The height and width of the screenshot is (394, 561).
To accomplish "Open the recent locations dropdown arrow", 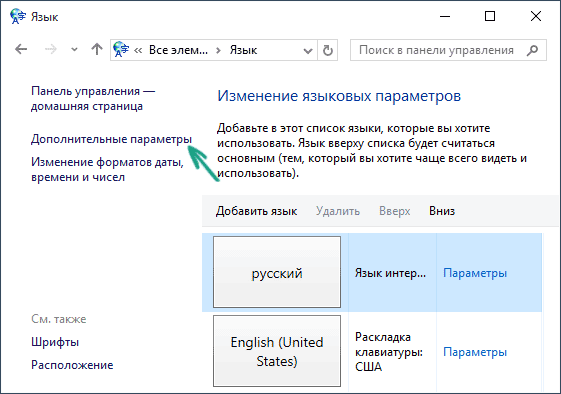I will pos(74,50).
